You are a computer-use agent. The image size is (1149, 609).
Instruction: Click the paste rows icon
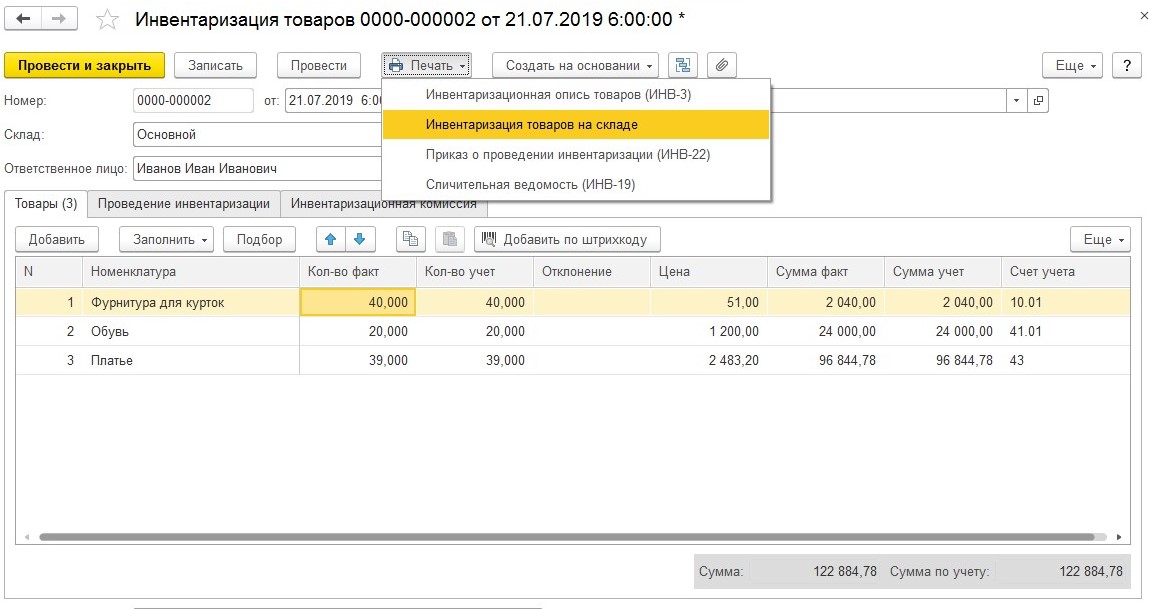coord(450,239)
